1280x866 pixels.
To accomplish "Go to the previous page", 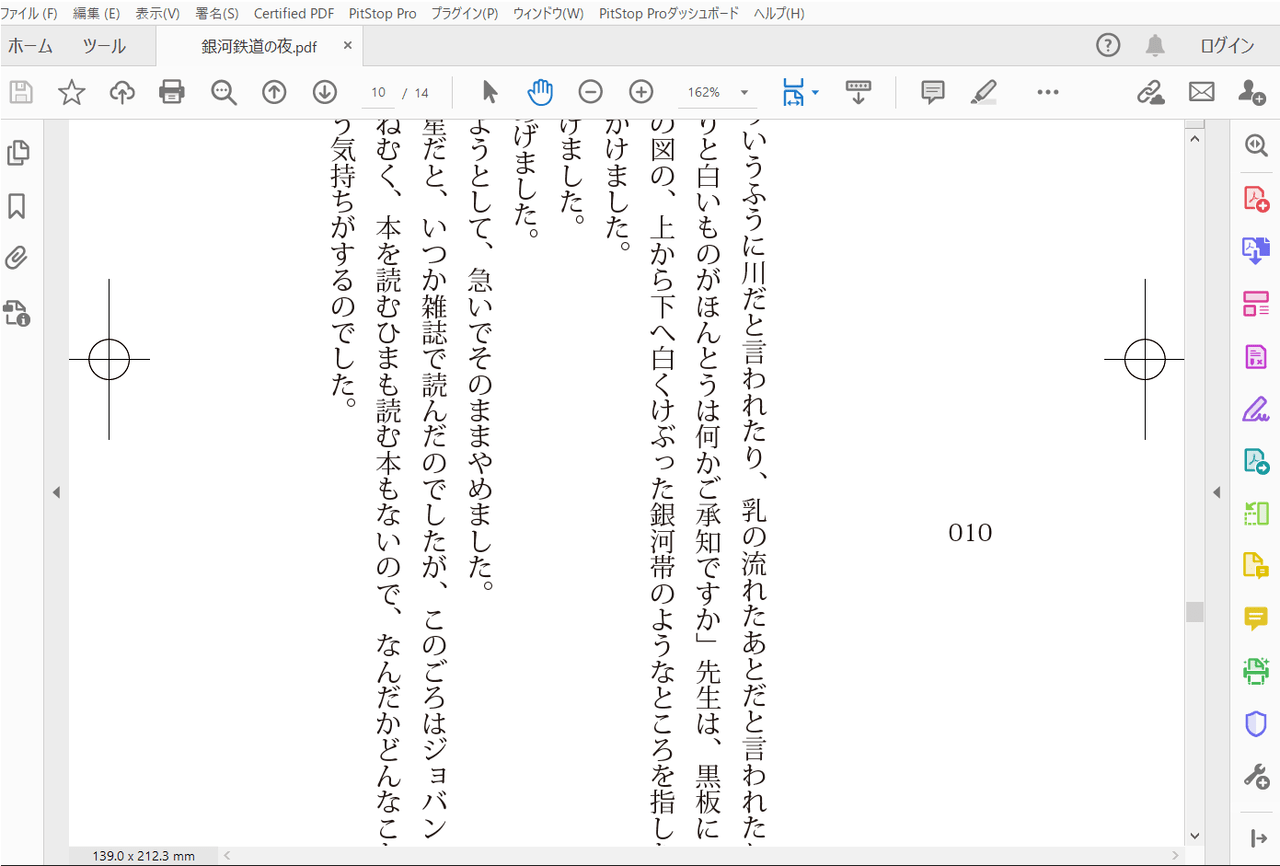I will [274, 92].
